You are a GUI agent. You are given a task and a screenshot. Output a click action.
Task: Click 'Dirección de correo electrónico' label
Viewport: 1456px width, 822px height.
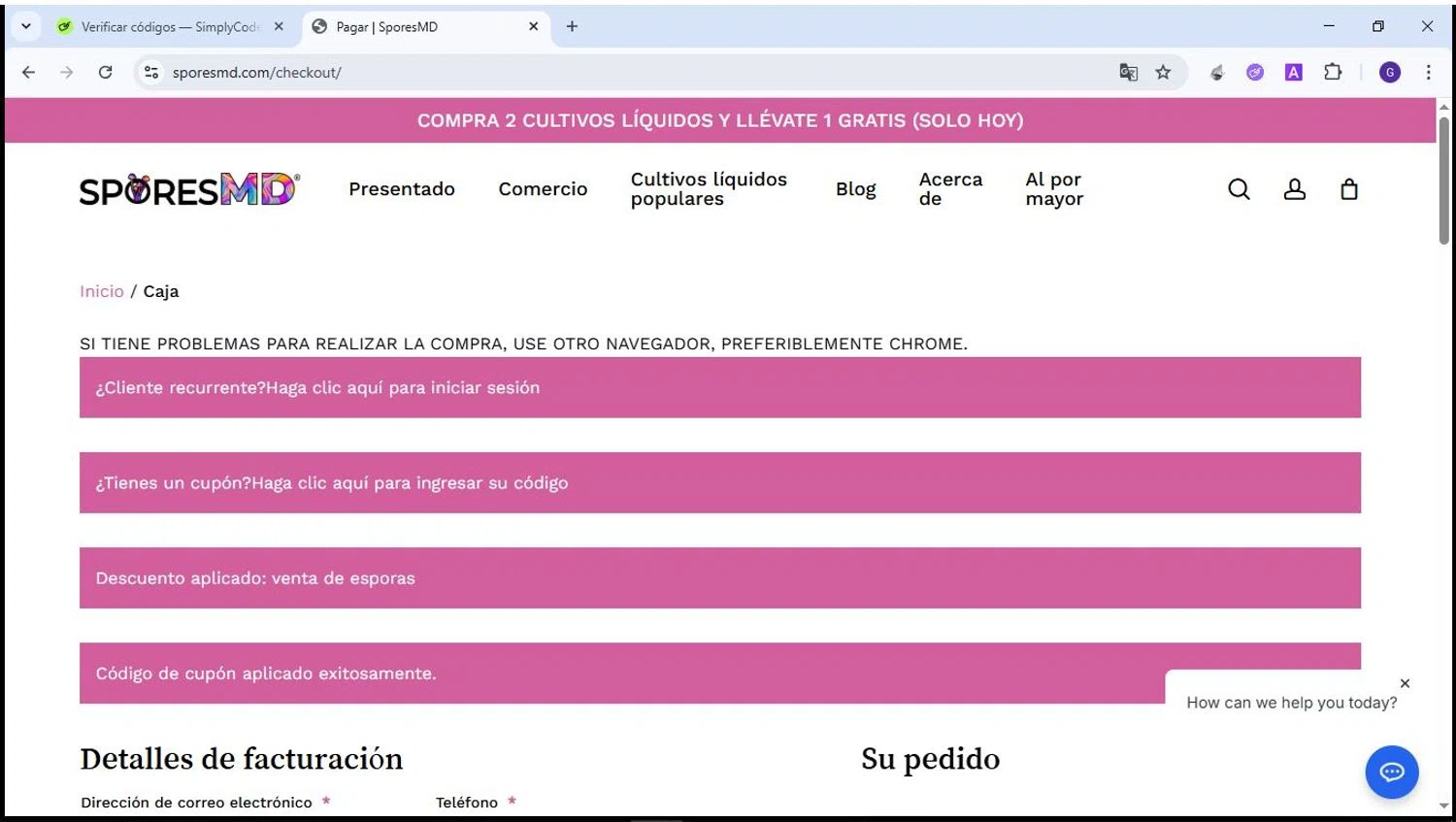[x=196, y=803]
